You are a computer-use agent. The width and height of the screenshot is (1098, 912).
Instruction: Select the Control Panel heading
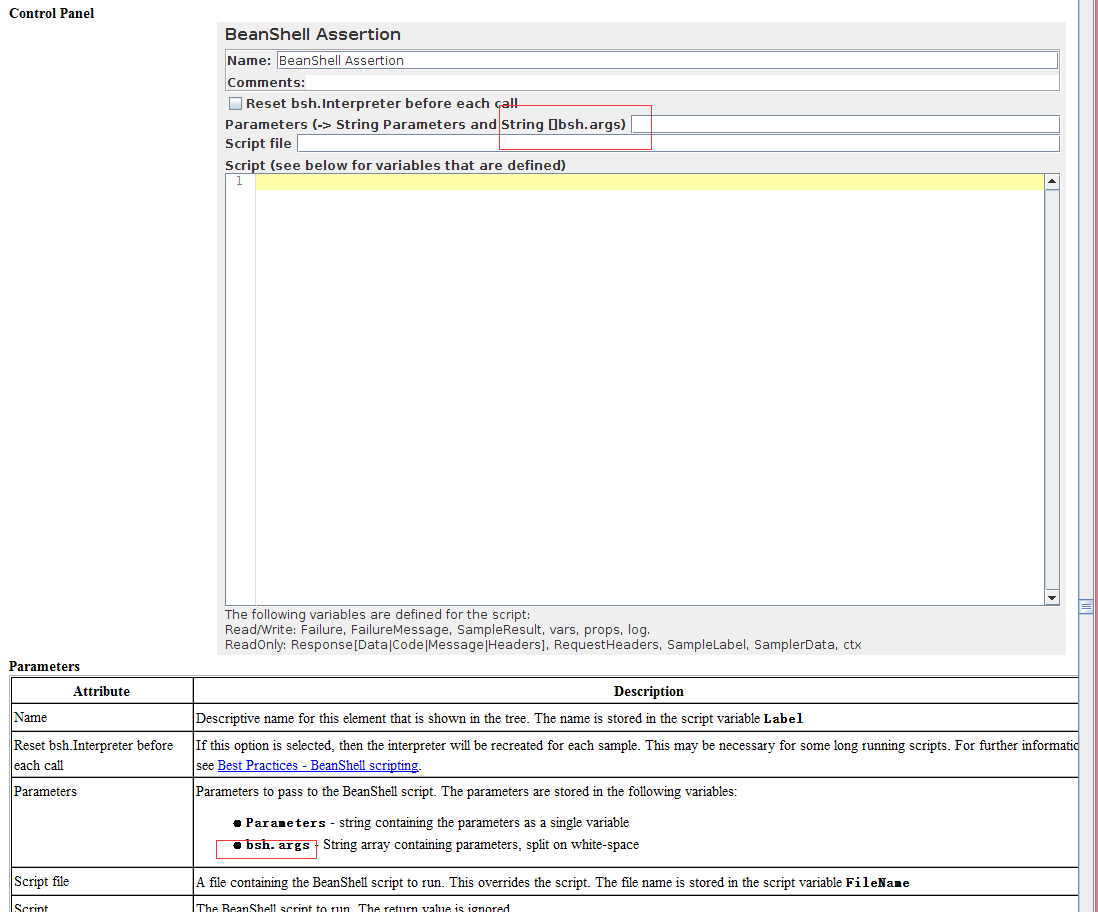51,13
